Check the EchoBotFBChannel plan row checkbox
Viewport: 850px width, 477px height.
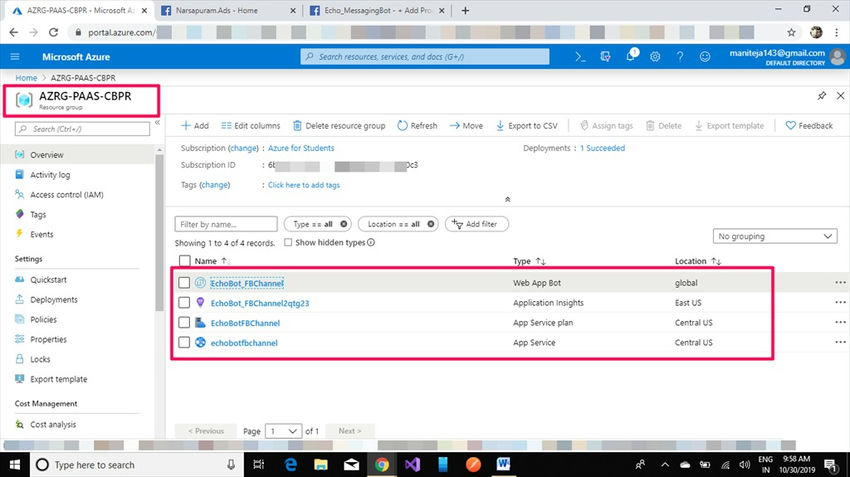click(184, 323)
